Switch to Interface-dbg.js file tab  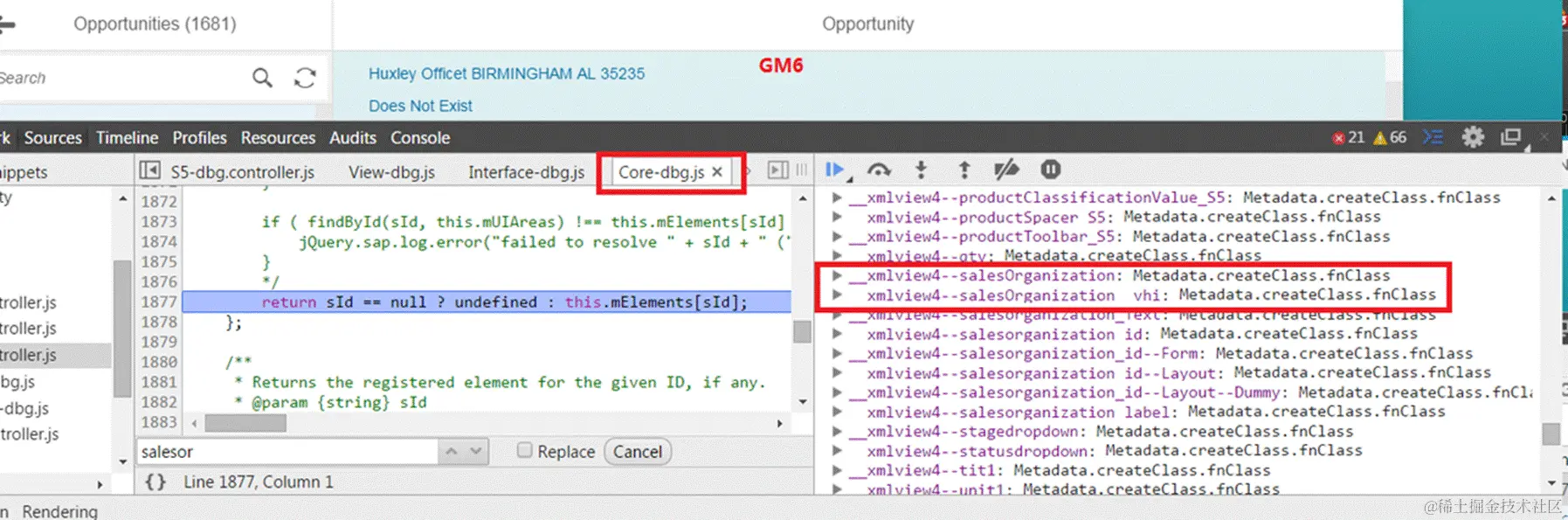pos(526,172)
